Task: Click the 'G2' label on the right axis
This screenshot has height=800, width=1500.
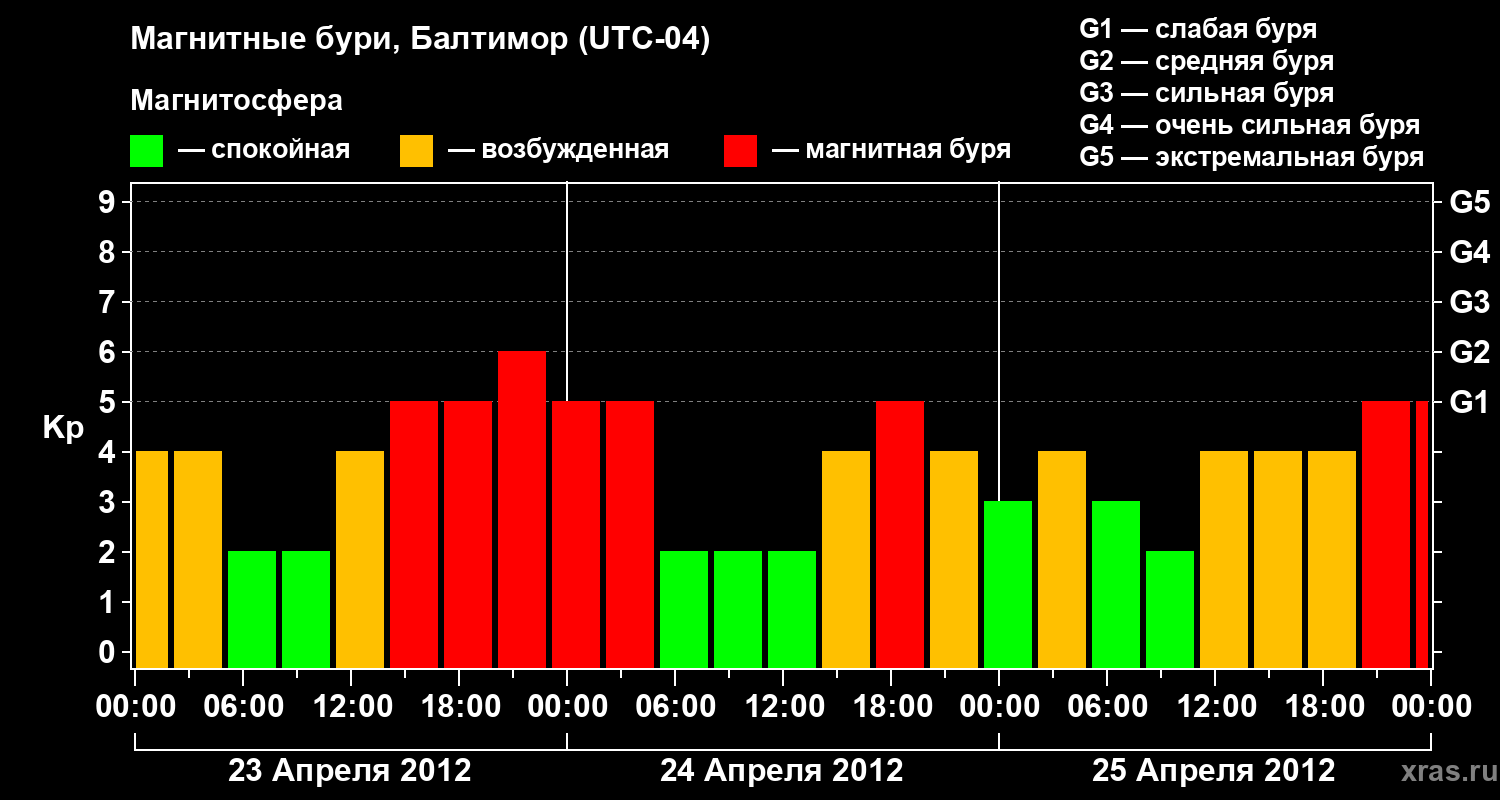Action: coord(1469,352)
